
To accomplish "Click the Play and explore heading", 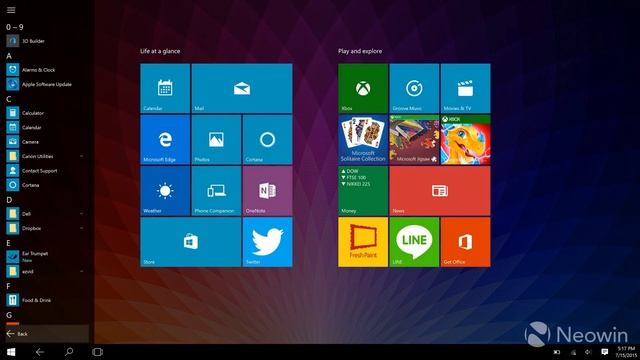I will click(360, 51).
